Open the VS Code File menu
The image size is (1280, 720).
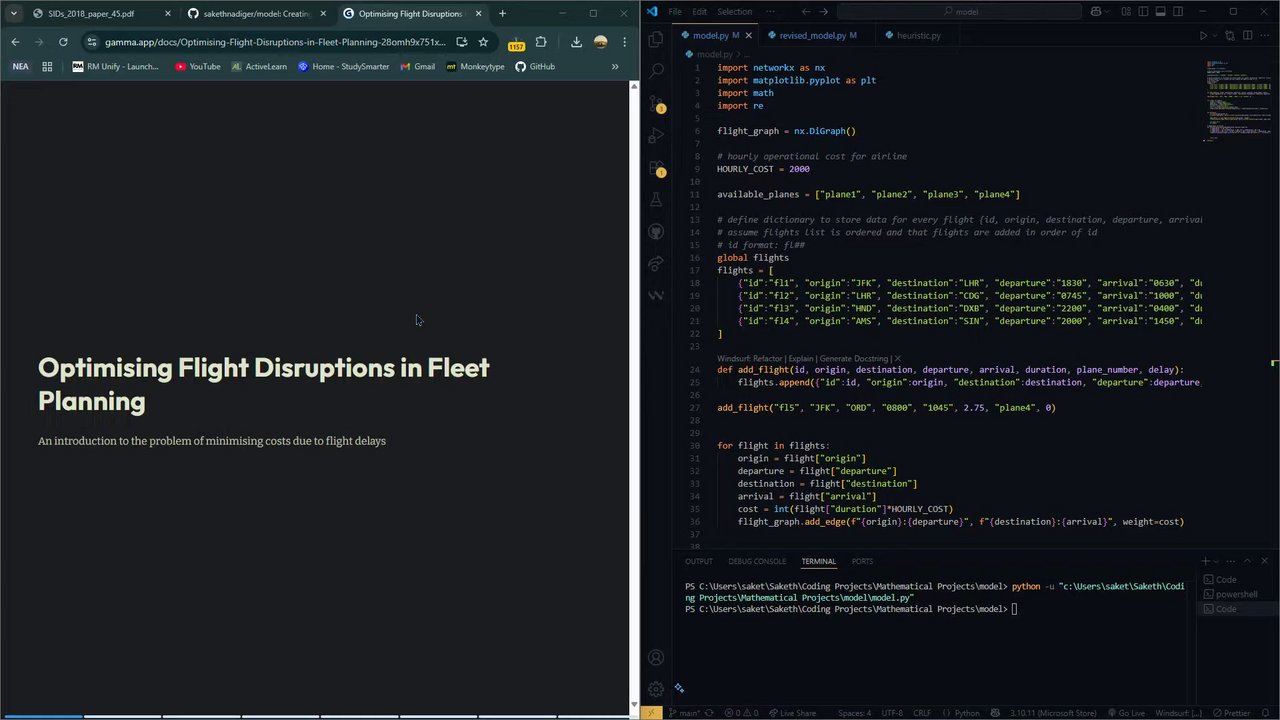tap(675, 12)
